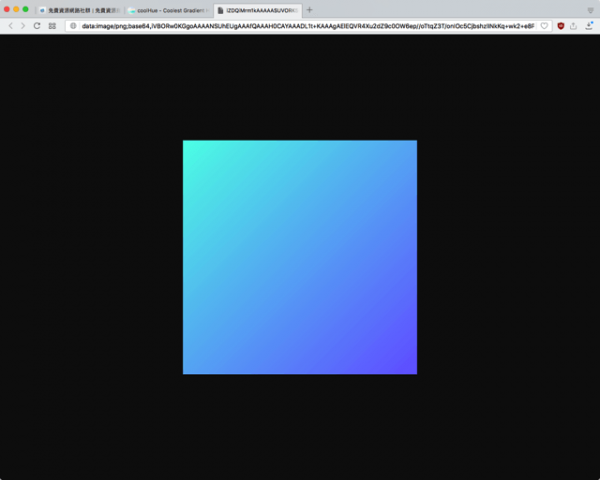The width and height of the screenshot is (600, 480).
Task: Open the speed dial grid view
Action: point(52,25)
